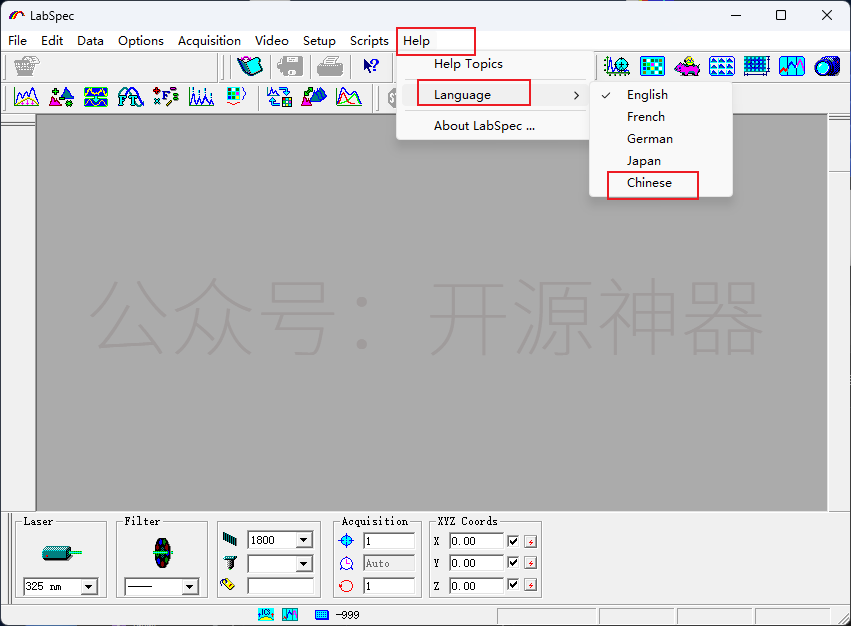Click the pink piggy bank icon
The height and width of the screenshot is (626, 851).
pos(687,66)
